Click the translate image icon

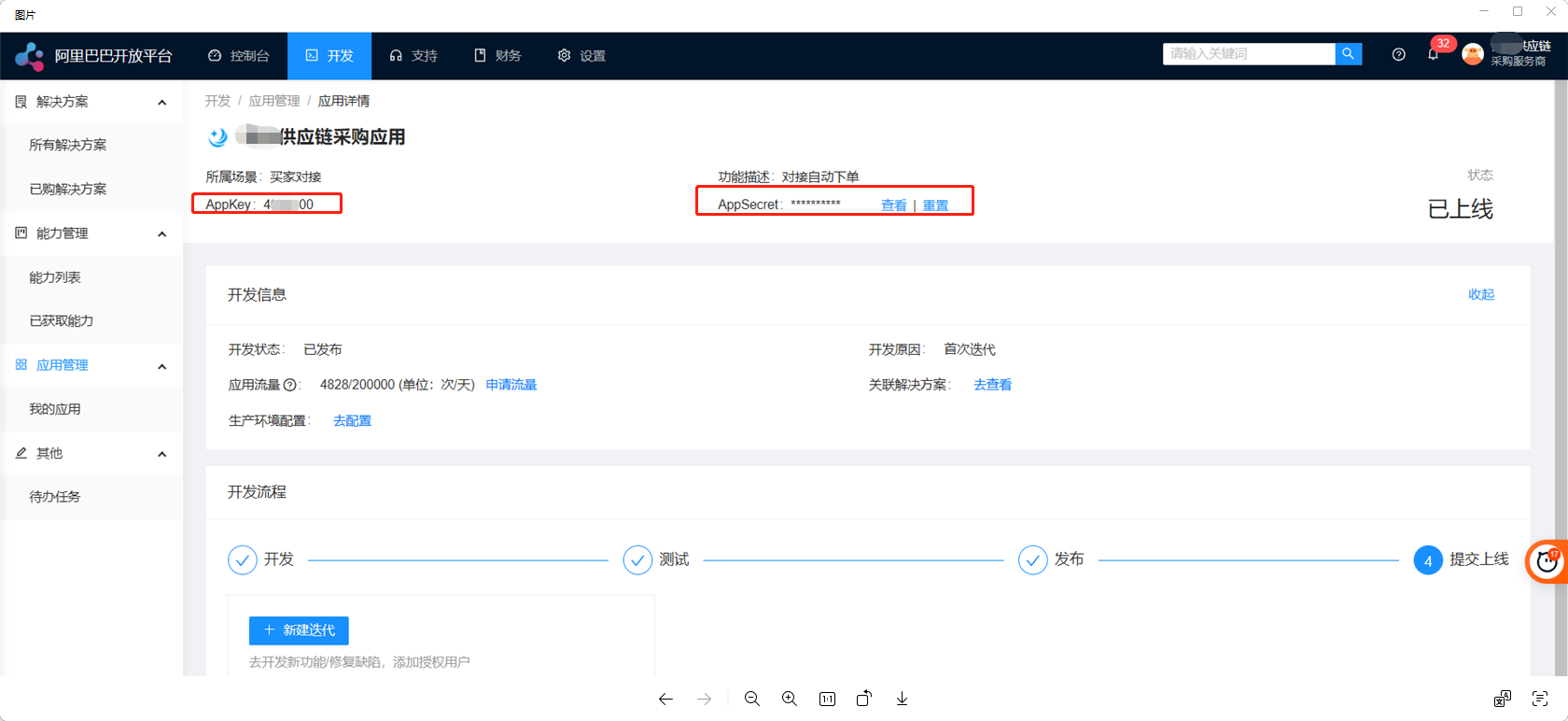(1502, 699)
